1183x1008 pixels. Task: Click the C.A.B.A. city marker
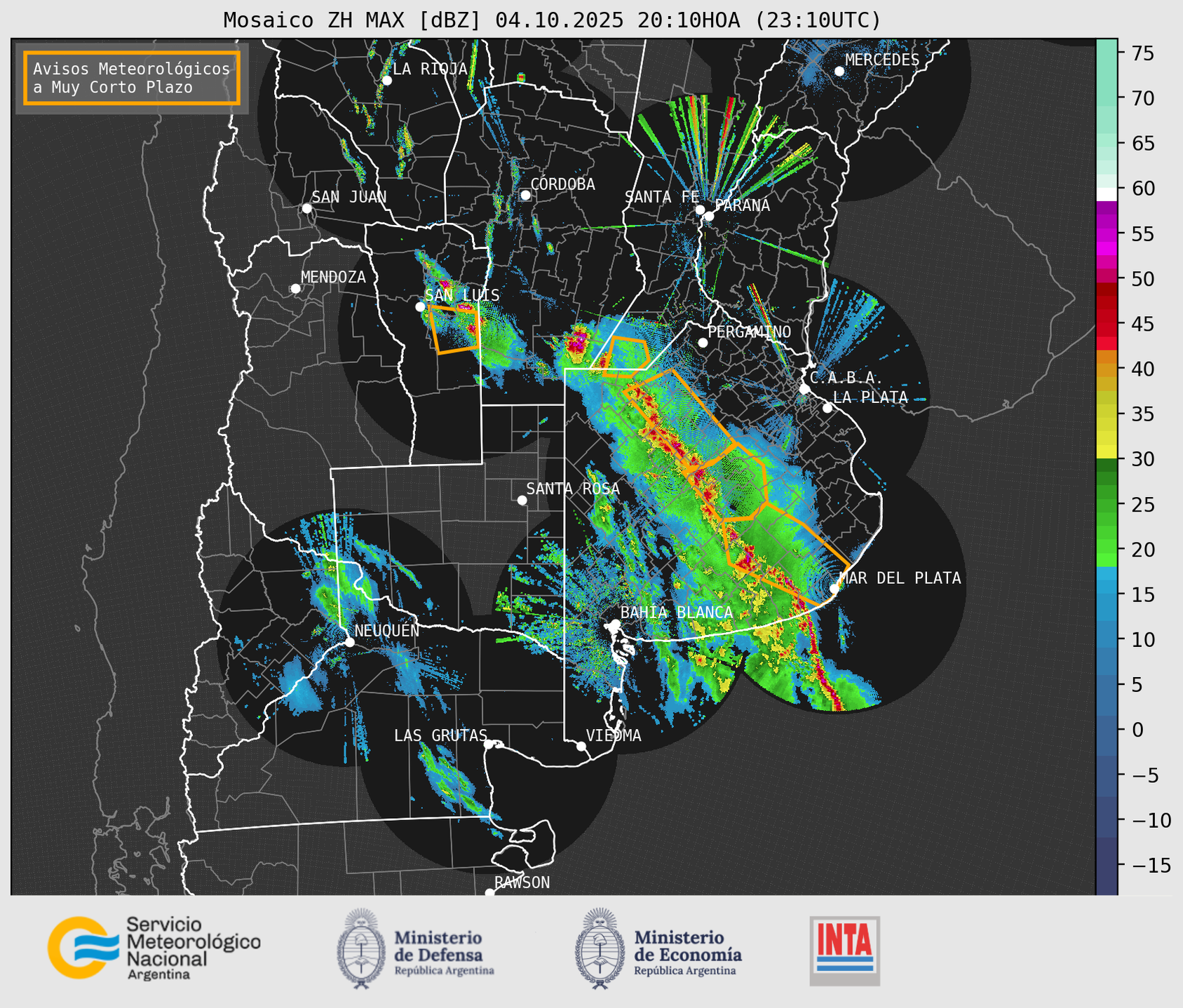(x=805, y=389)
